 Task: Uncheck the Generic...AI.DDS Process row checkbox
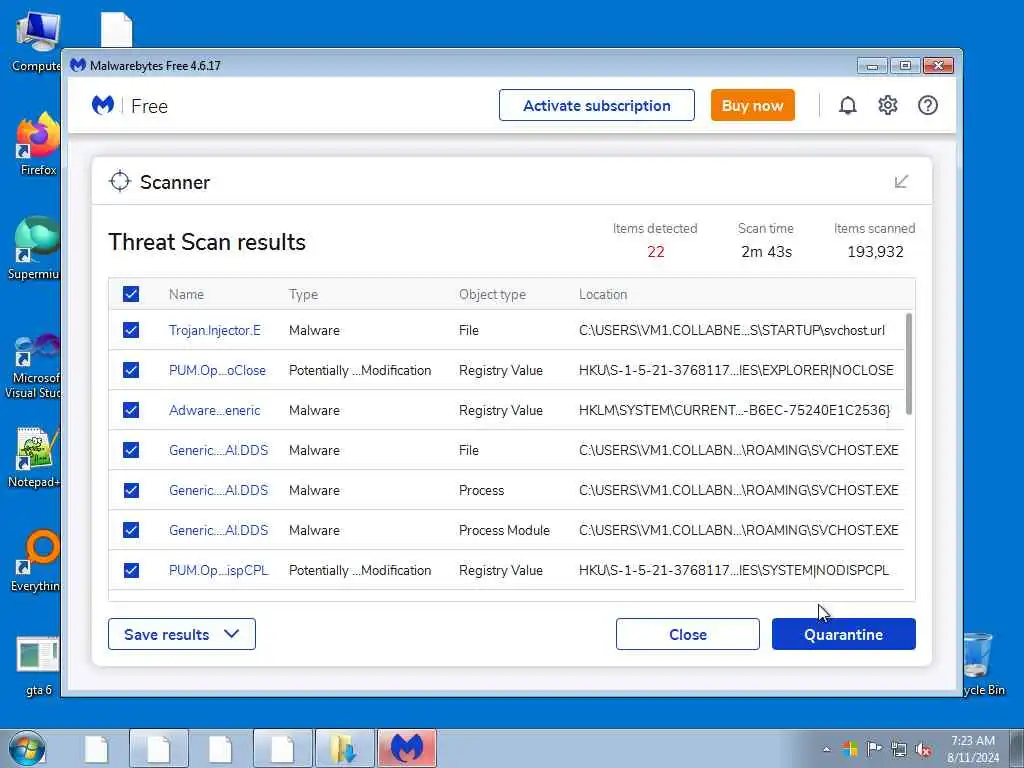click(x=131, y=490)
